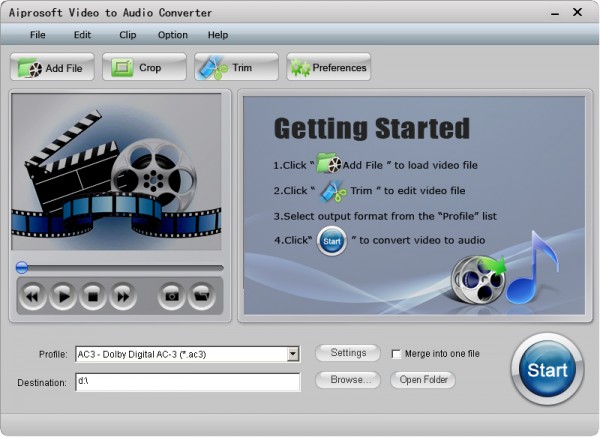Click the window title Aiprosoft Video to Audio Converter
600x437 pixels.
110,13
